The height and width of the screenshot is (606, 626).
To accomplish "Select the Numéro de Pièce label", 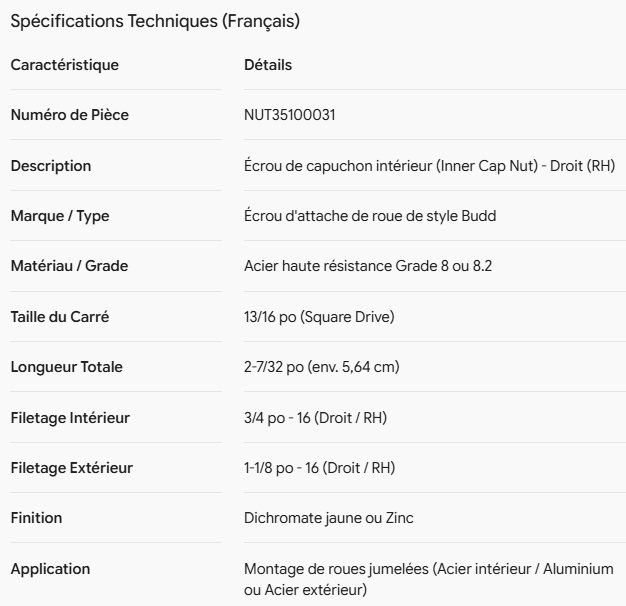I will tap(70, 115).
